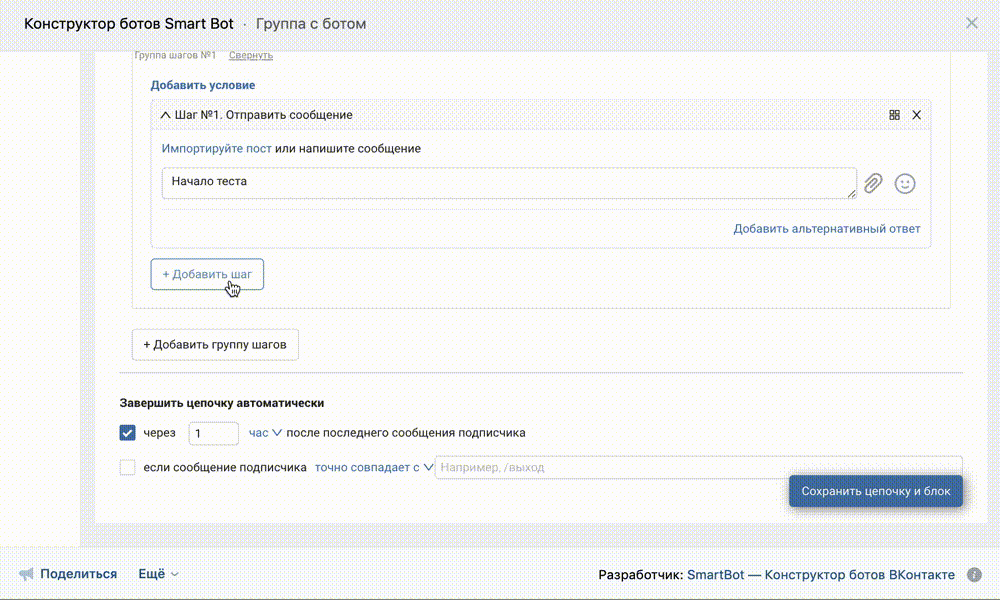1000x600 pixels.
Task: Uncheck the "через 1 час" checkbox
Action: tap(128, 433)
